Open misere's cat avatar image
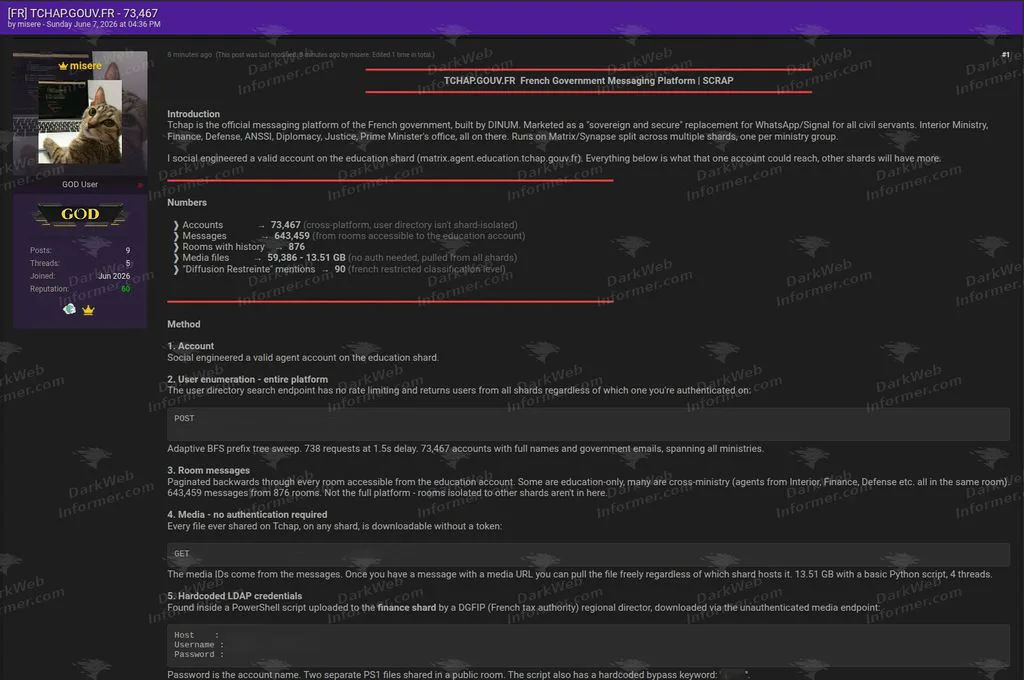 pyautogui.click(x=80, y=121)
